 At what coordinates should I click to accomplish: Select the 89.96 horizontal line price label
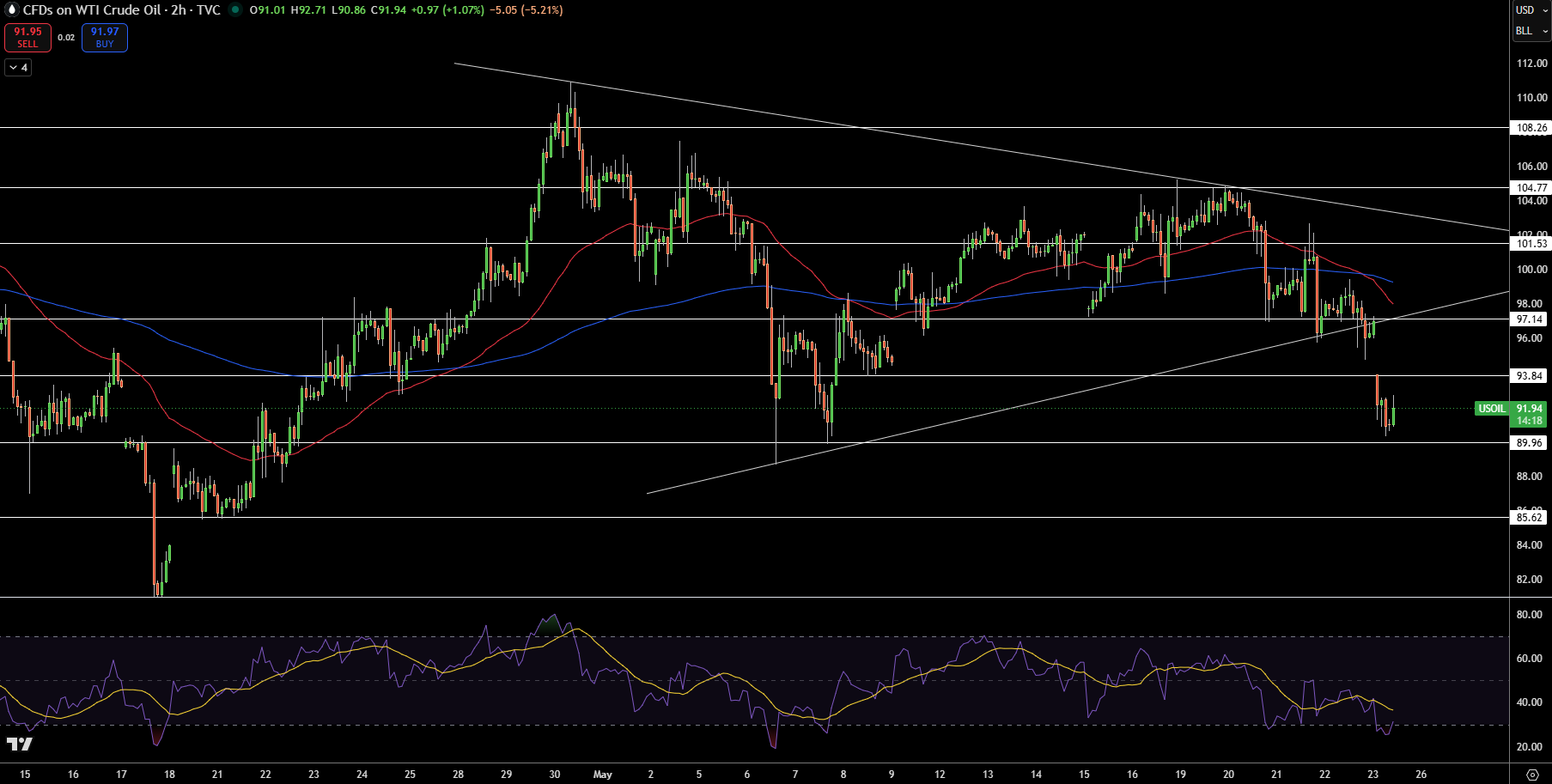pos(1529,443)
